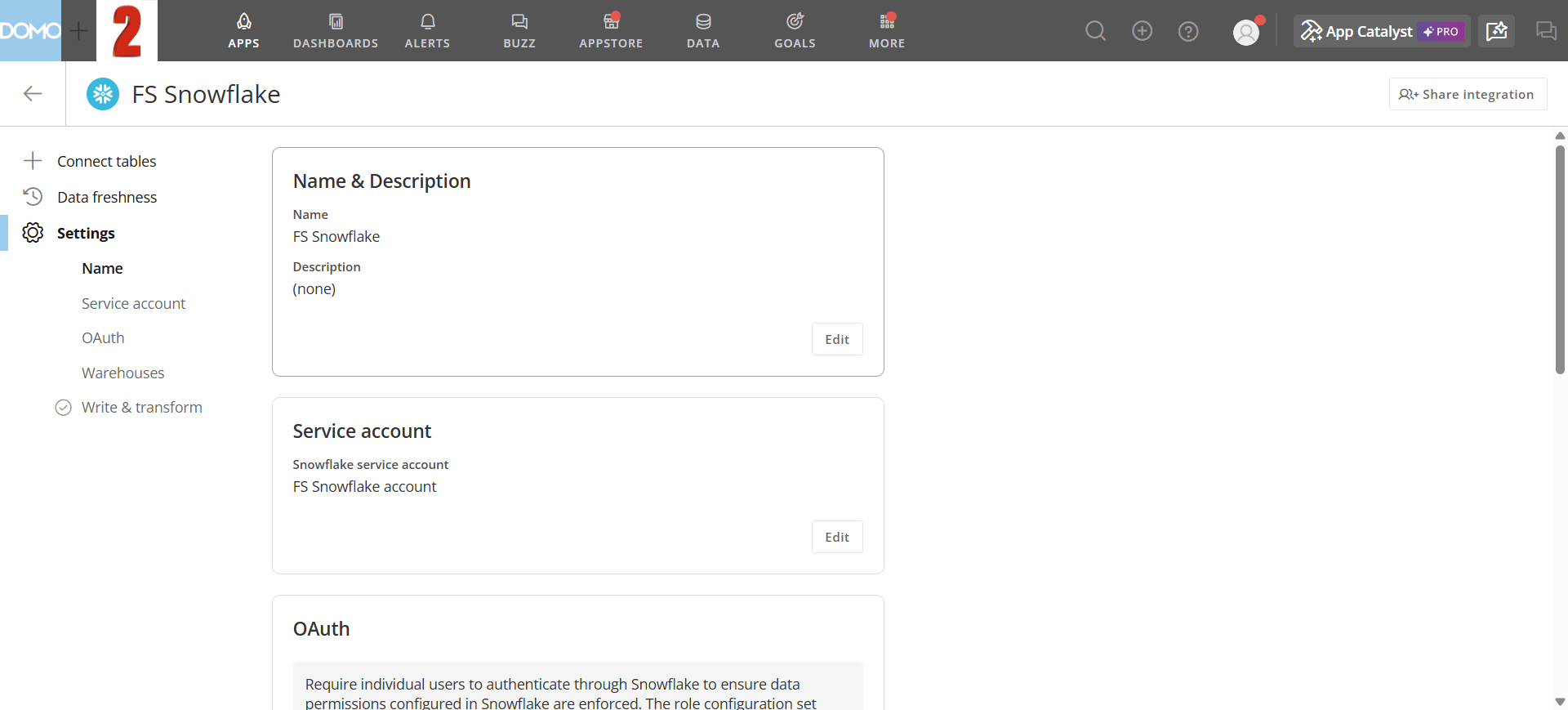Viewport: 1568px width, 710px height.
Task: Jump to Name settings section
Action: click(102, 268)
